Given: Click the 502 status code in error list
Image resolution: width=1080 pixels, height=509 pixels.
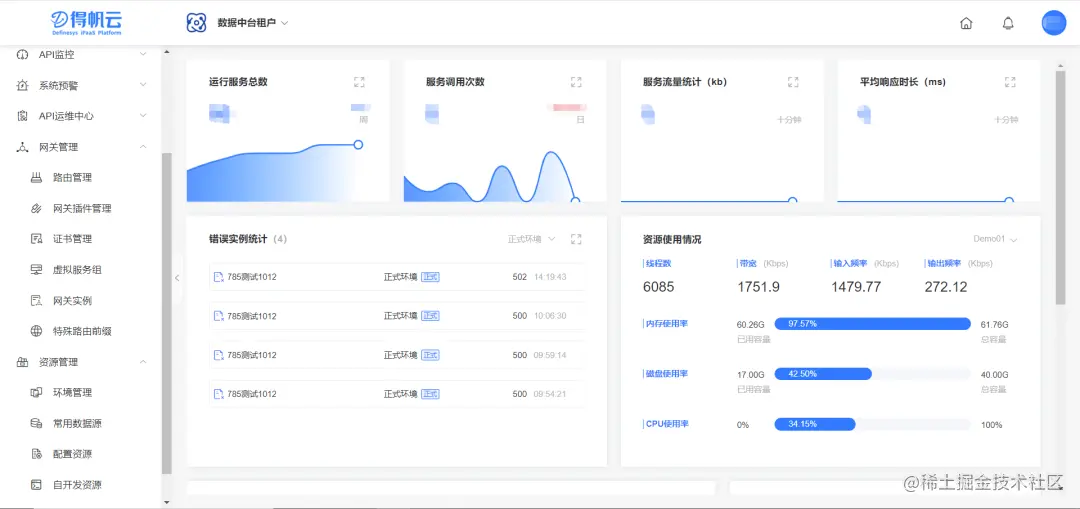Looking at the screenshot, I should 519,277.
